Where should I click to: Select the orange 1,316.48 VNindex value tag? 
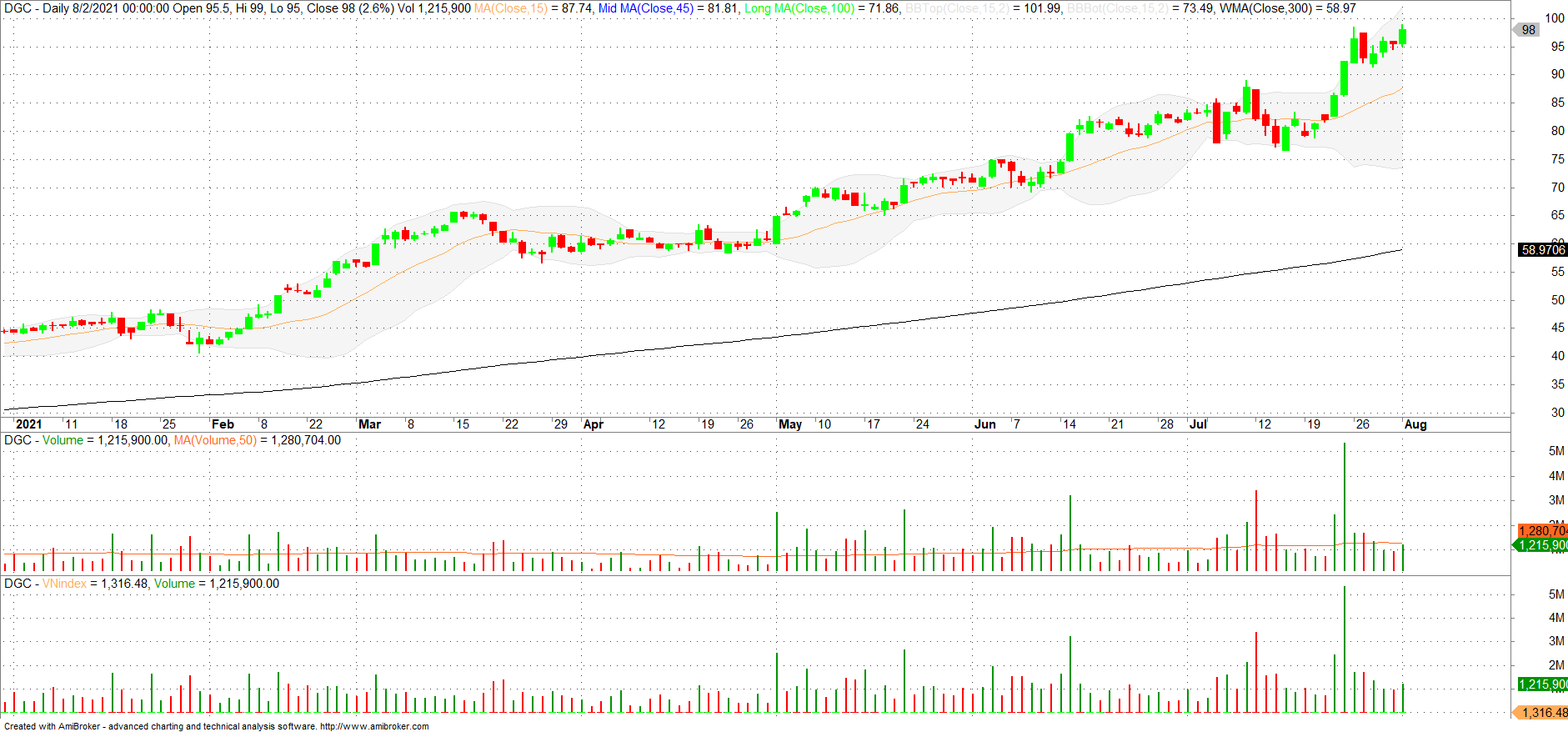1542,712
